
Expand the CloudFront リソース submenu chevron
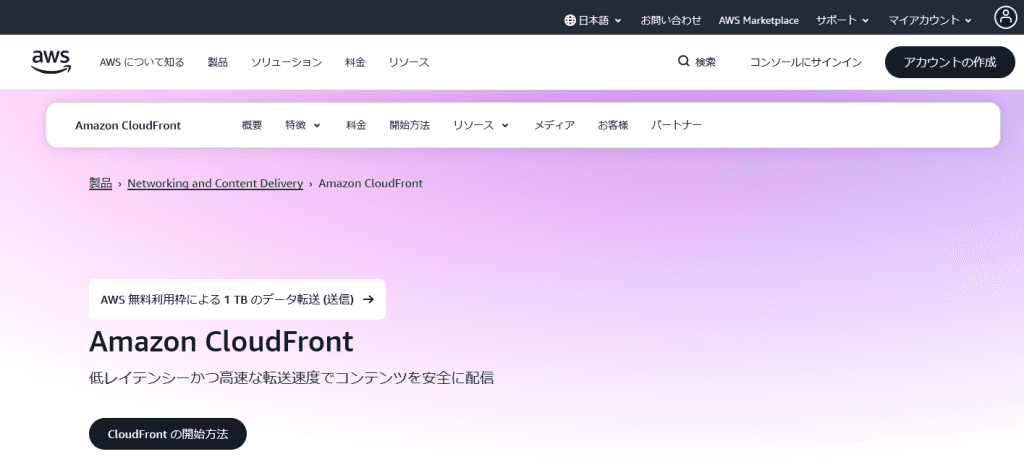(505, 125)
